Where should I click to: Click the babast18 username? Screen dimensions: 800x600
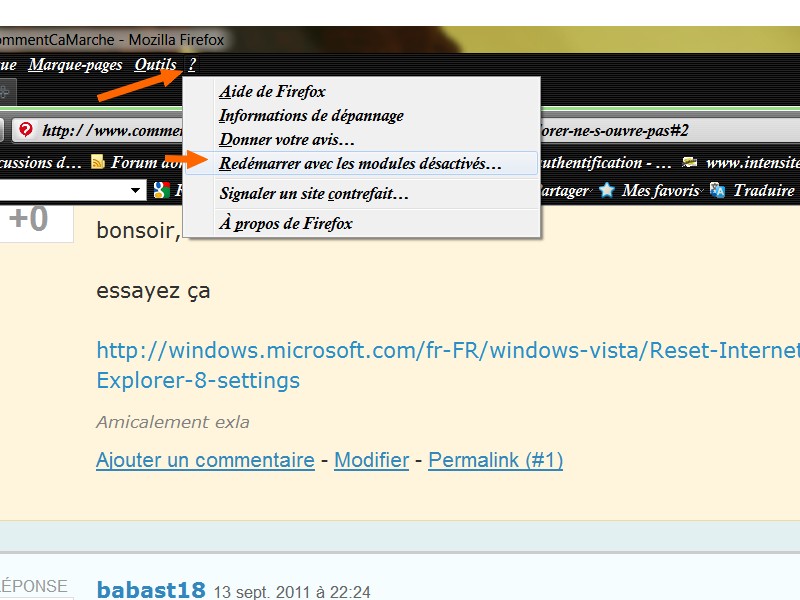click(x=151, y=590)
